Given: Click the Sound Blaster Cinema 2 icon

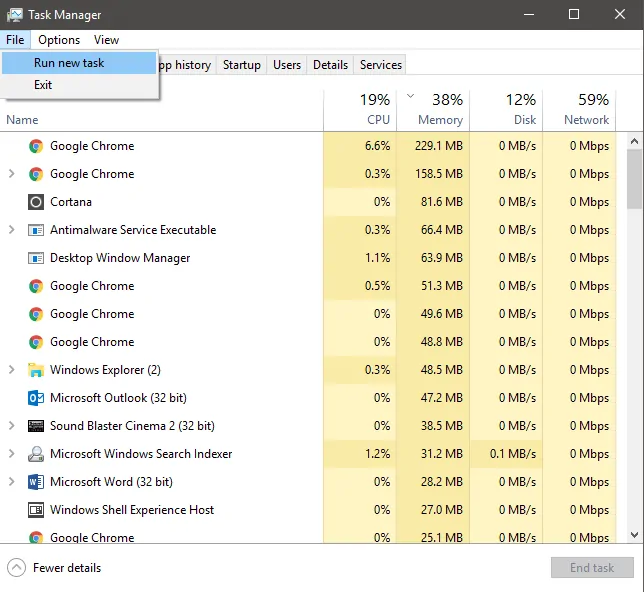Looking at the screenshot, I should (x=36, y=426).
